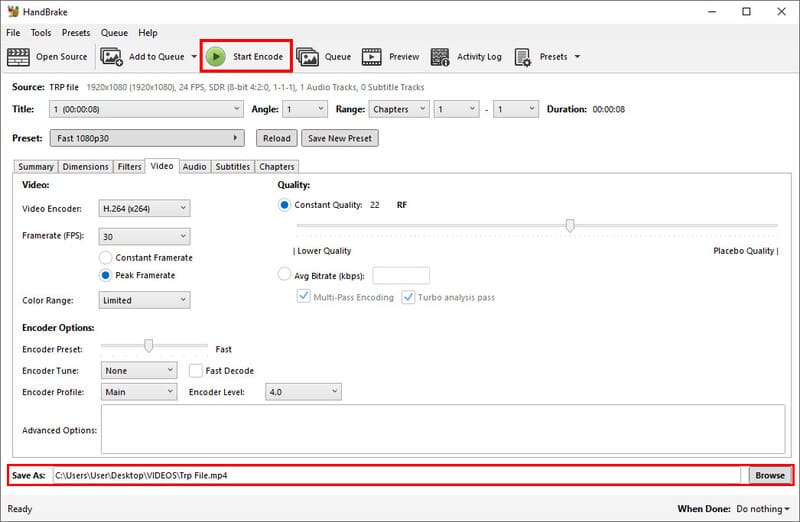
Task: Click the Add to Queue picture icon
Action: (x=111, y=57)
